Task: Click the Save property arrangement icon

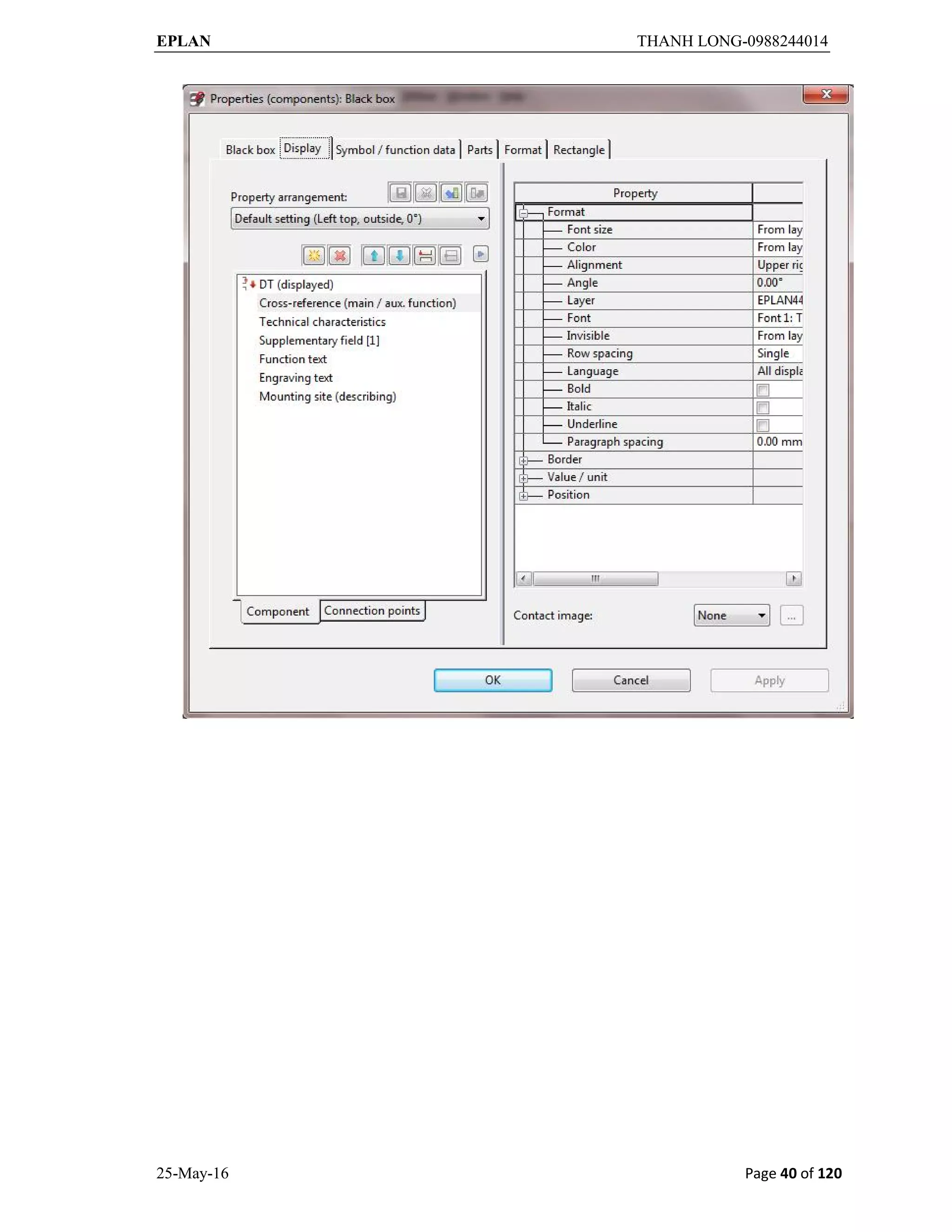Action: 400,193
